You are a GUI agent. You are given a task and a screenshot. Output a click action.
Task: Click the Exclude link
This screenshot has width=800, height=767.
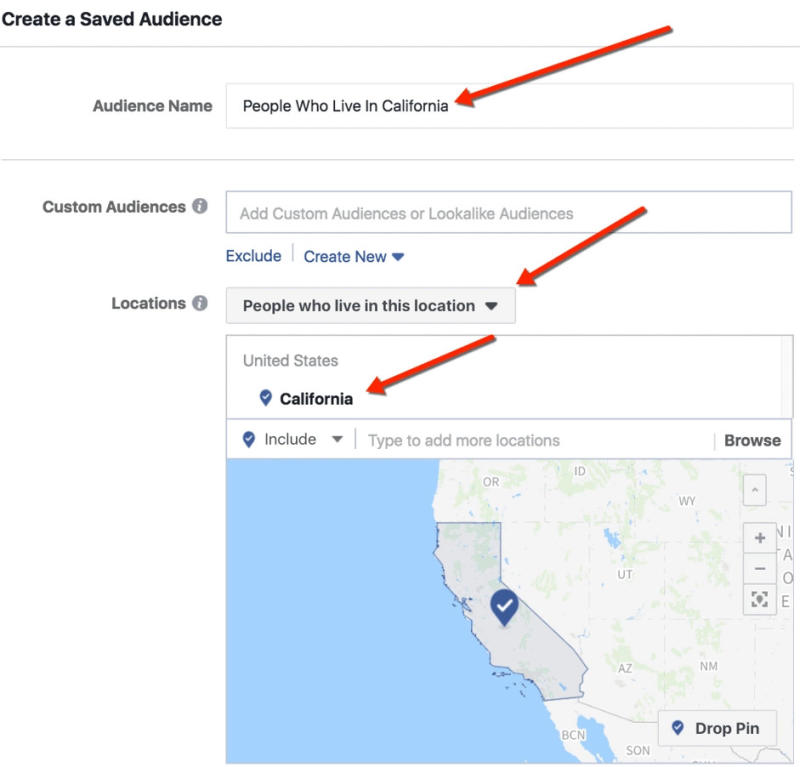253,256
